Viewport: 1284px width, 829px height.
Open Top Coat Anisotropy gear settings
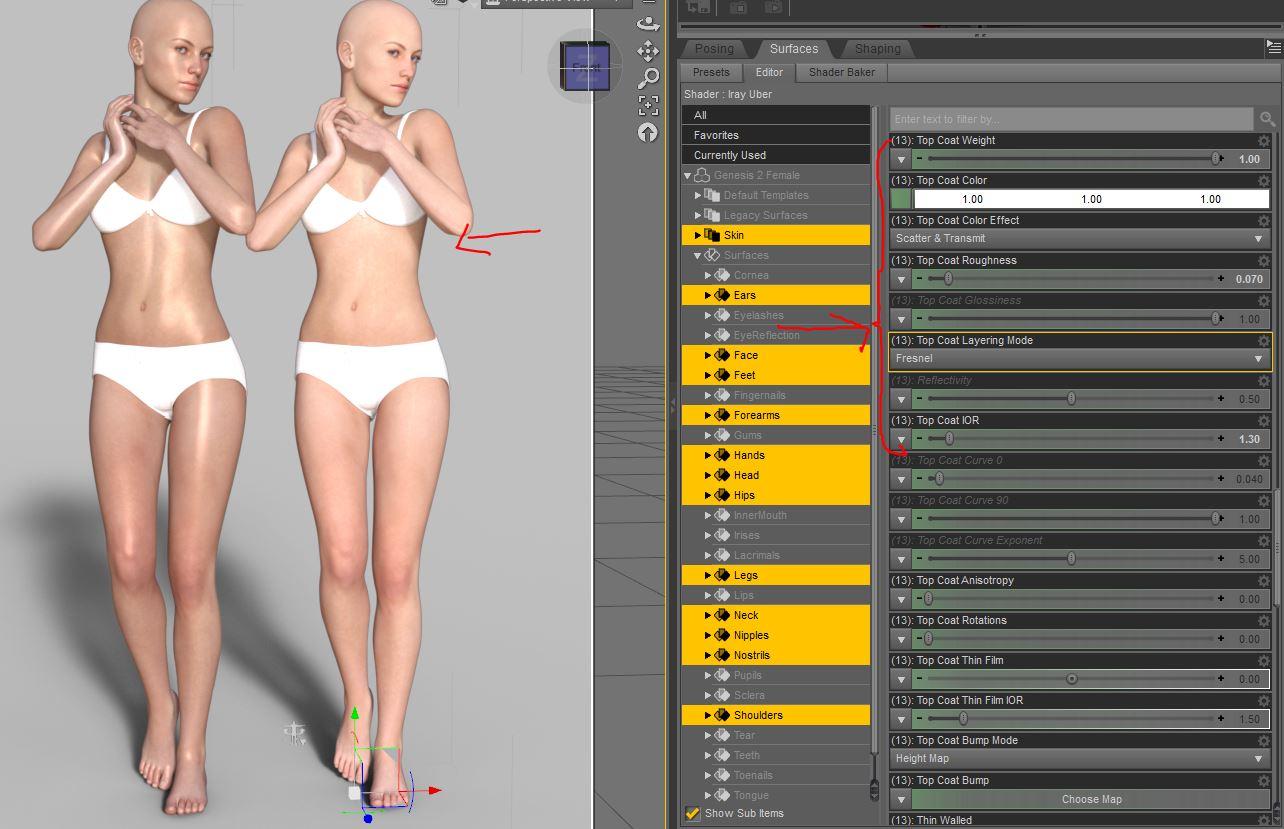coord(1264,581)
